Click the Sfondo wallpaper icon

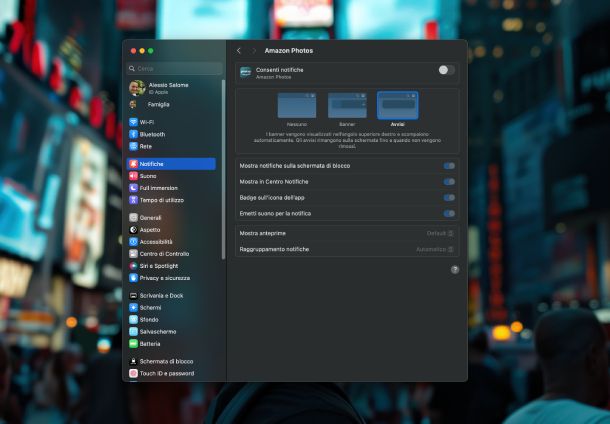pyautogui.click(x=133, y=319)
